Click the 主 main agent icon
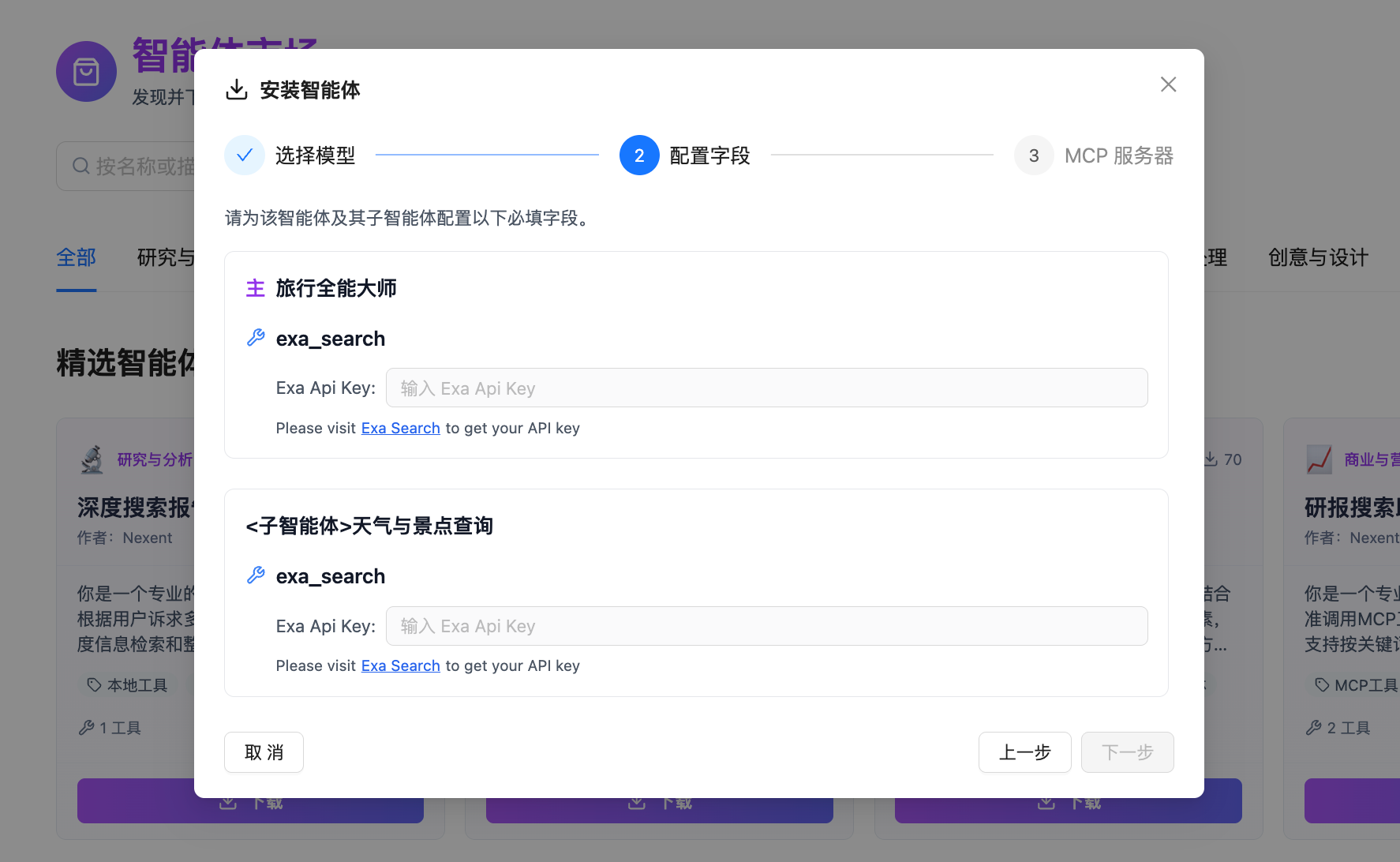 click(255, 288)
